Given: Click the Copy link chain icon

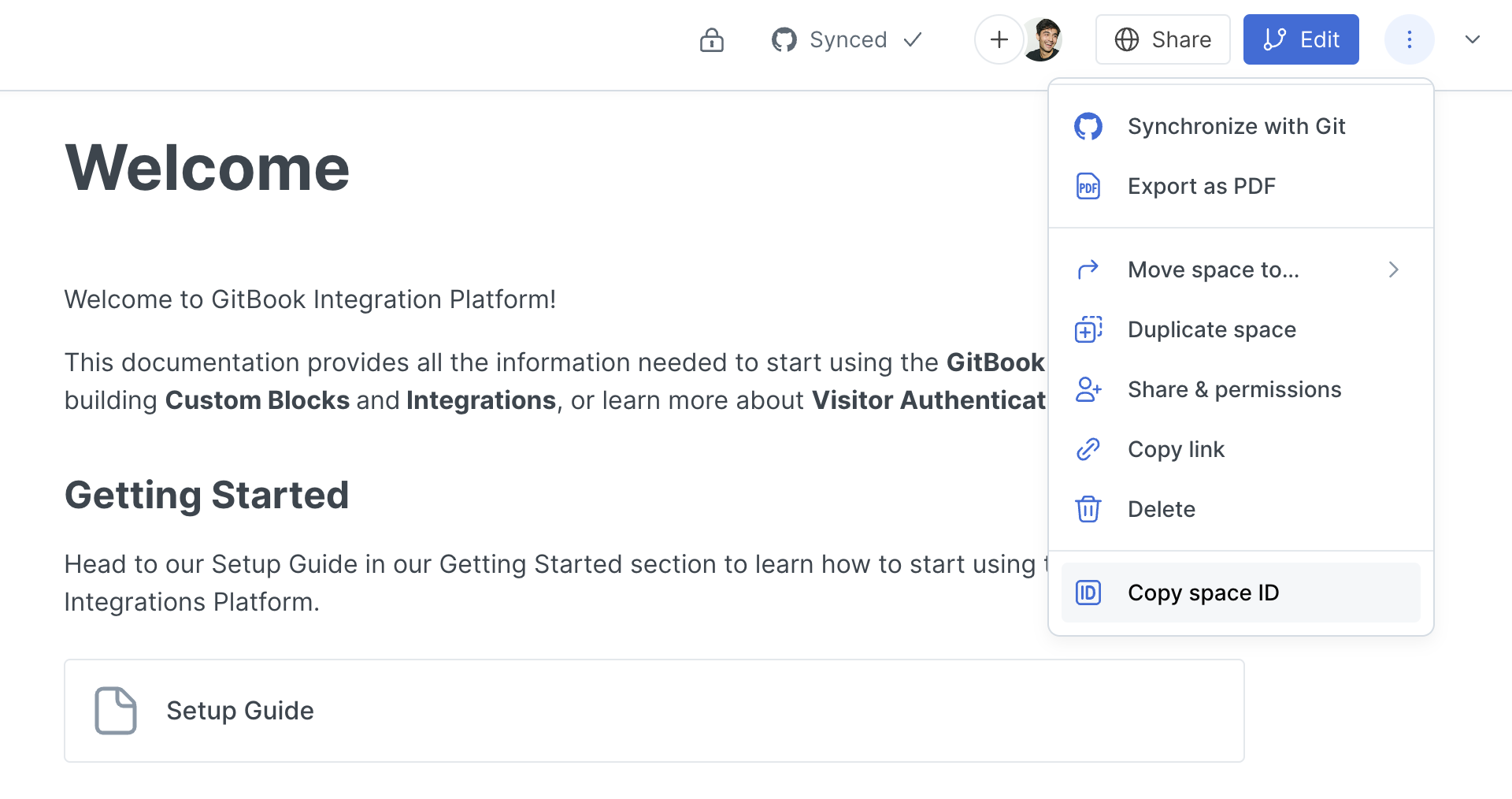Looking at the screenshot, I should coord(1088,449).
